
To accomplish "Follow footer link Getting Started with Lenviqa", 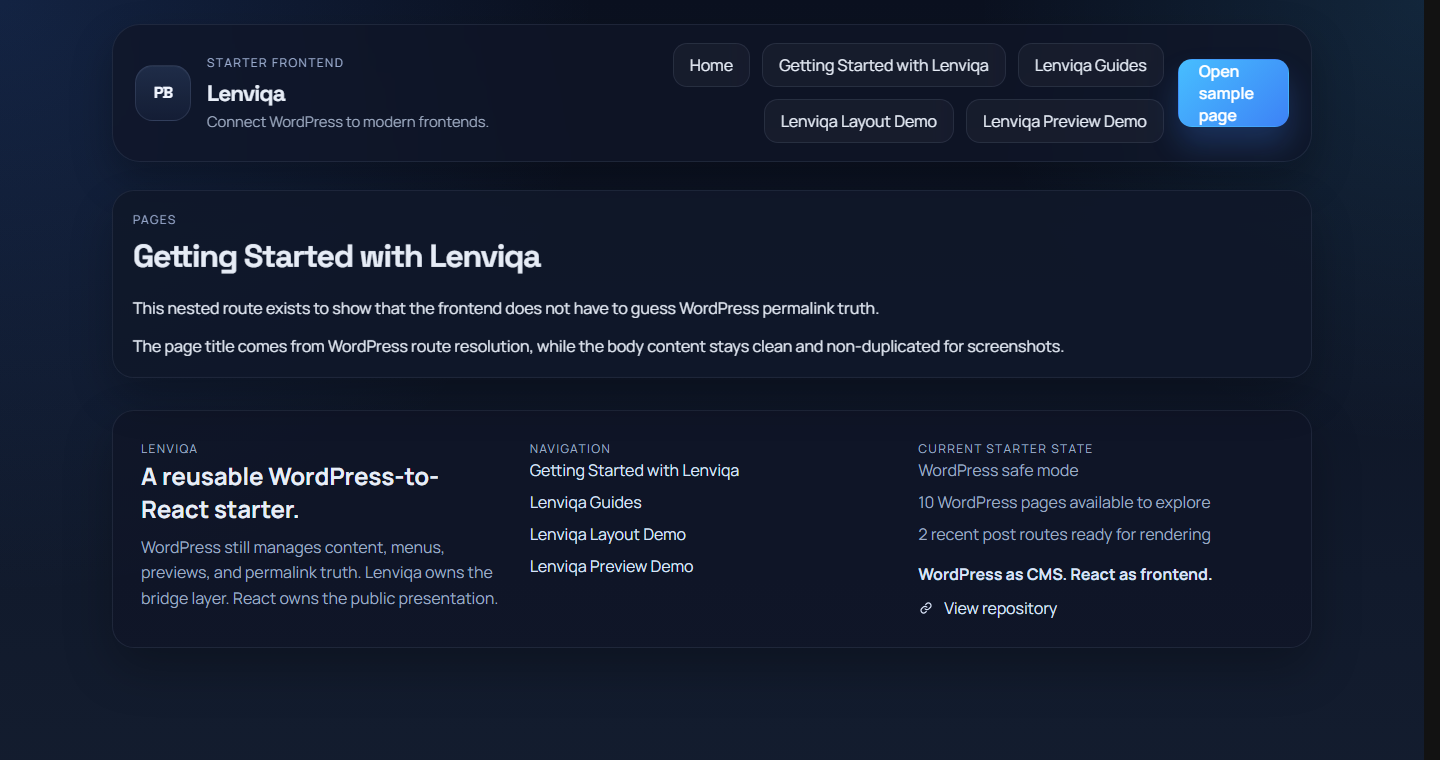I will coord(634,470).
